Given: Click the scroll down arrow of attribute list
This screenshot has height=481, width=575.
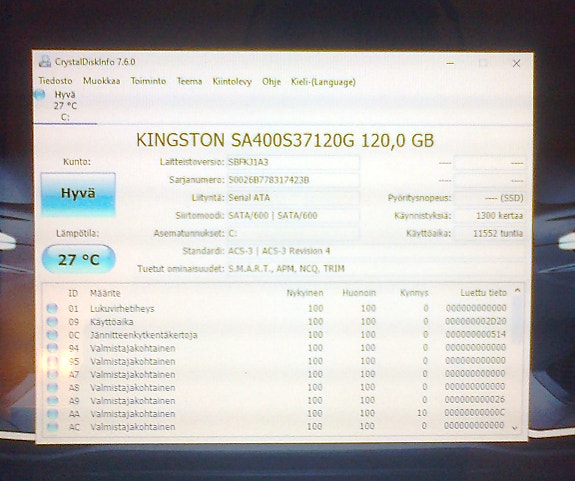Looking at the screenshot, I should tap(515, 428).
